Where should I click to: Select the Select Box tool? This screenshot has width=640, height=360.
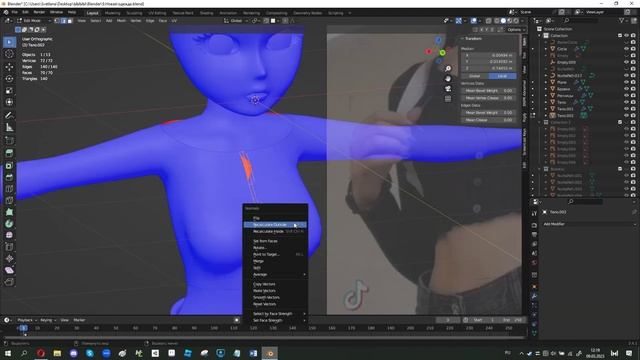(x=9, y=42)
